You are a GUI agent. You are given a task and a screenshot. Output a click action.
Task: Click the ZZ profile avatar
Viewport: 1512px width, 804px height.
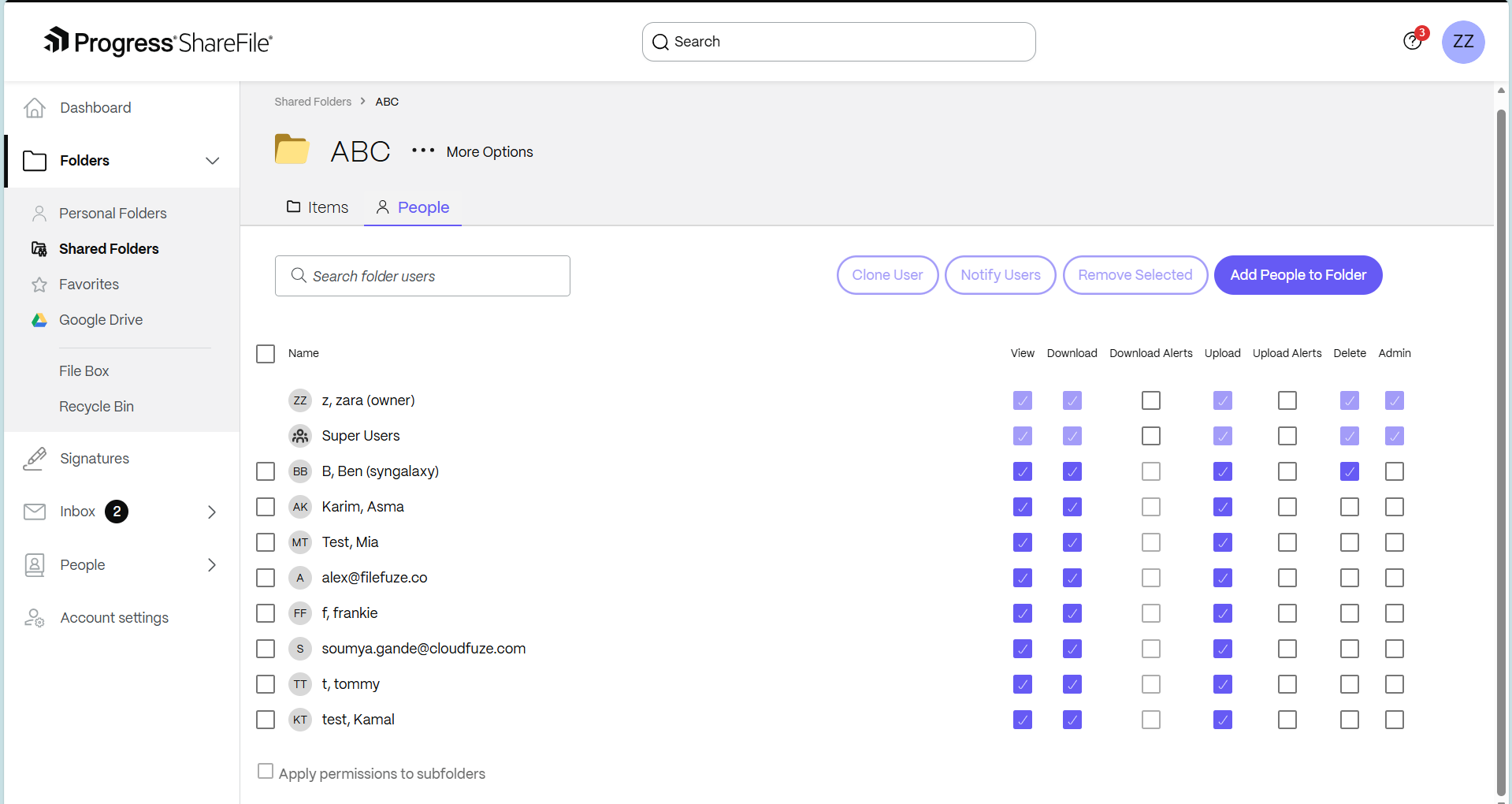tap(1463, 42)
